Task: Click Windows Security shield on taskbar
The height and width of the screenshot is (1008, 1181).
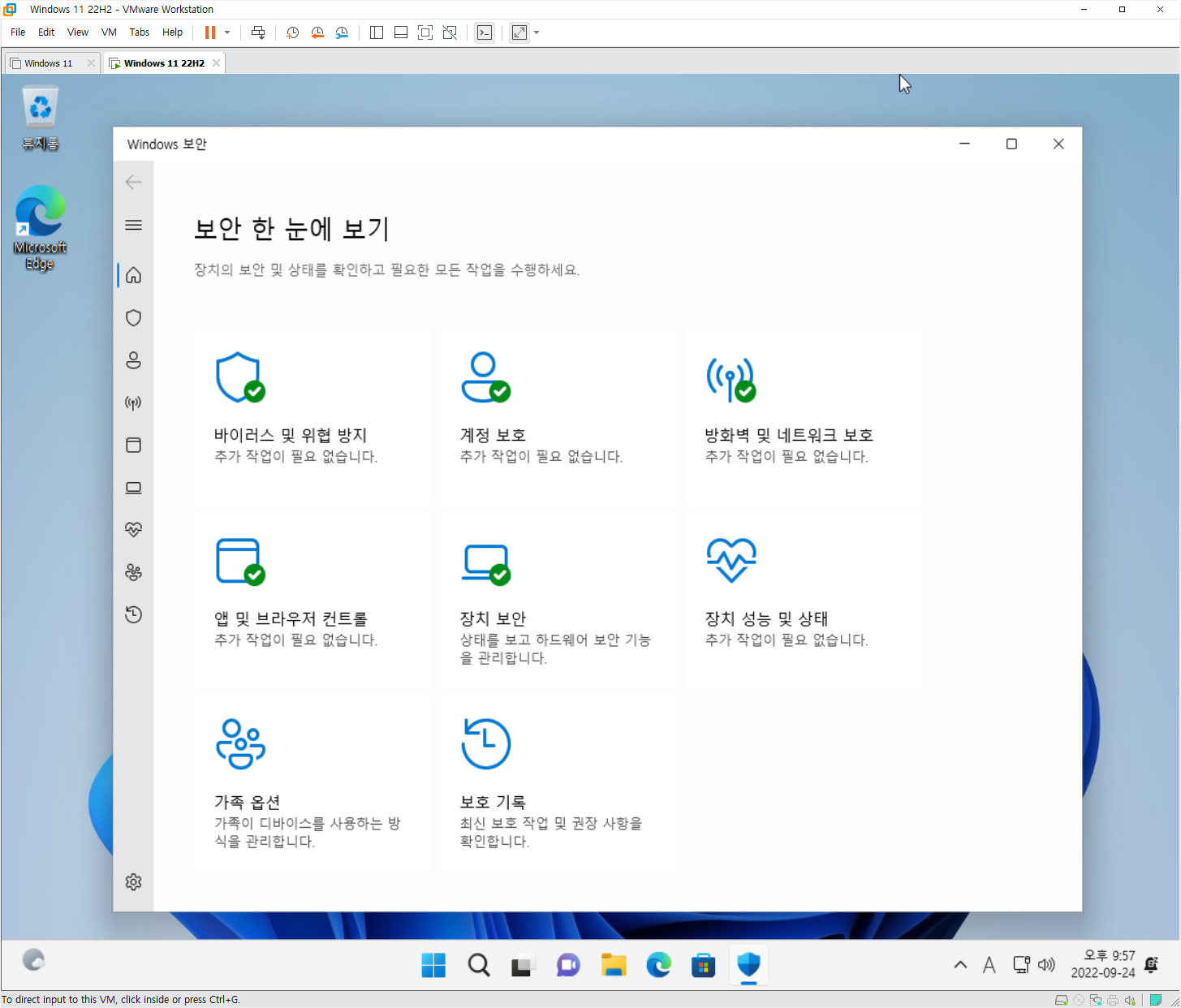Action: [748, 965]
